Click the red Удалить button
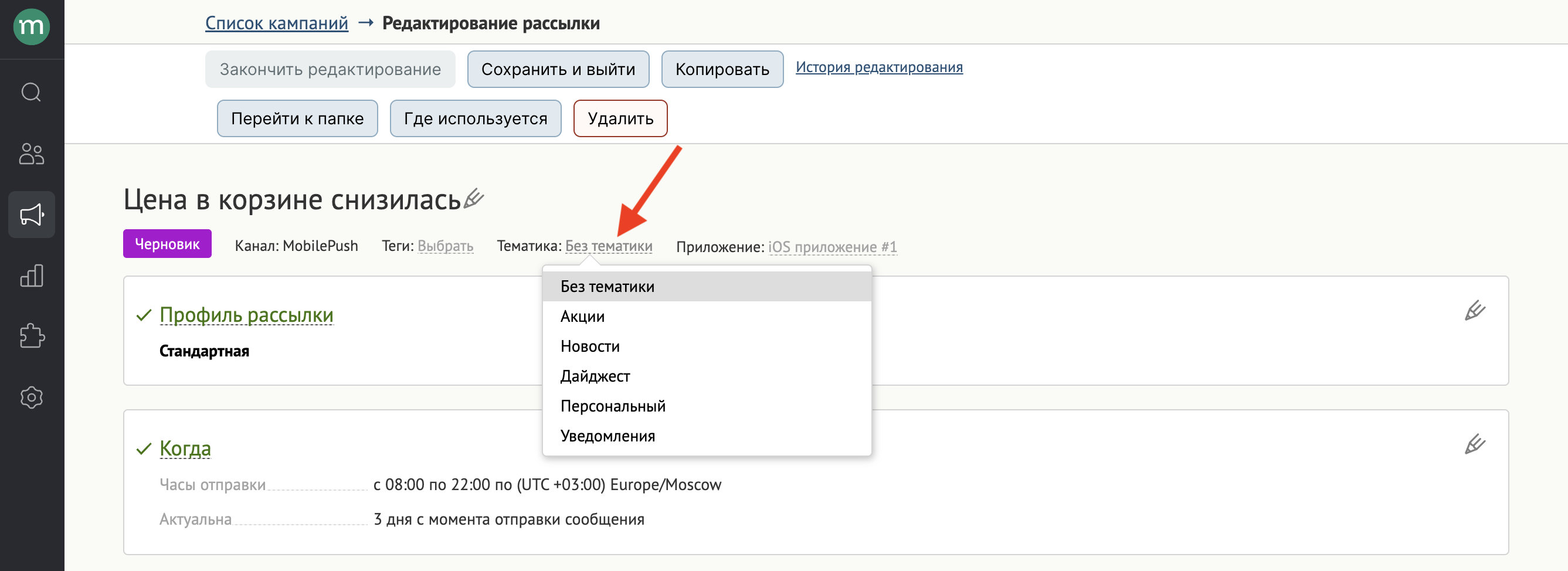This screenshot has width=1568, height=571. click(x=620, y=118)
